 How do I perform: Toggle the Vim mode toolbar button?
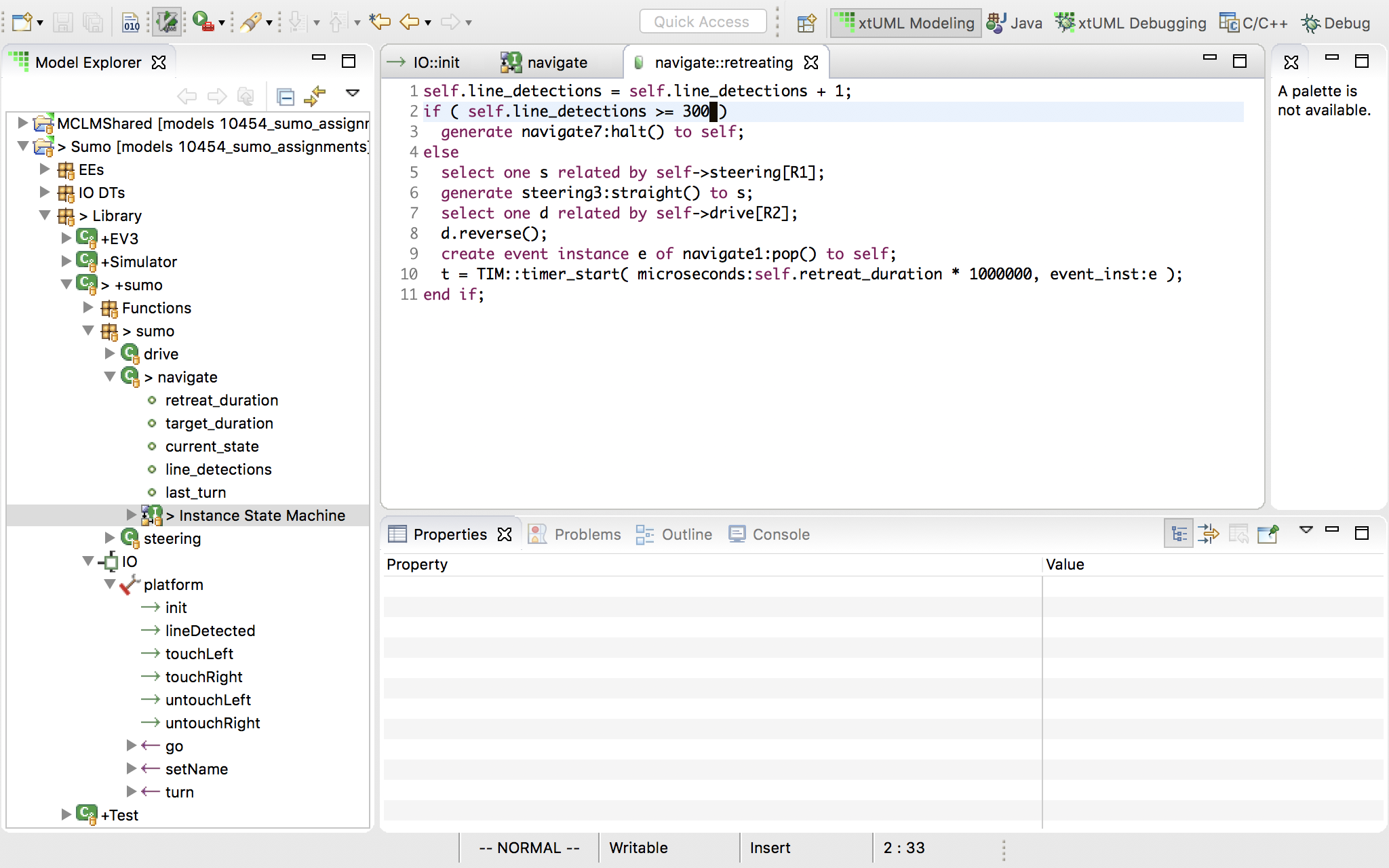[167, 22]
